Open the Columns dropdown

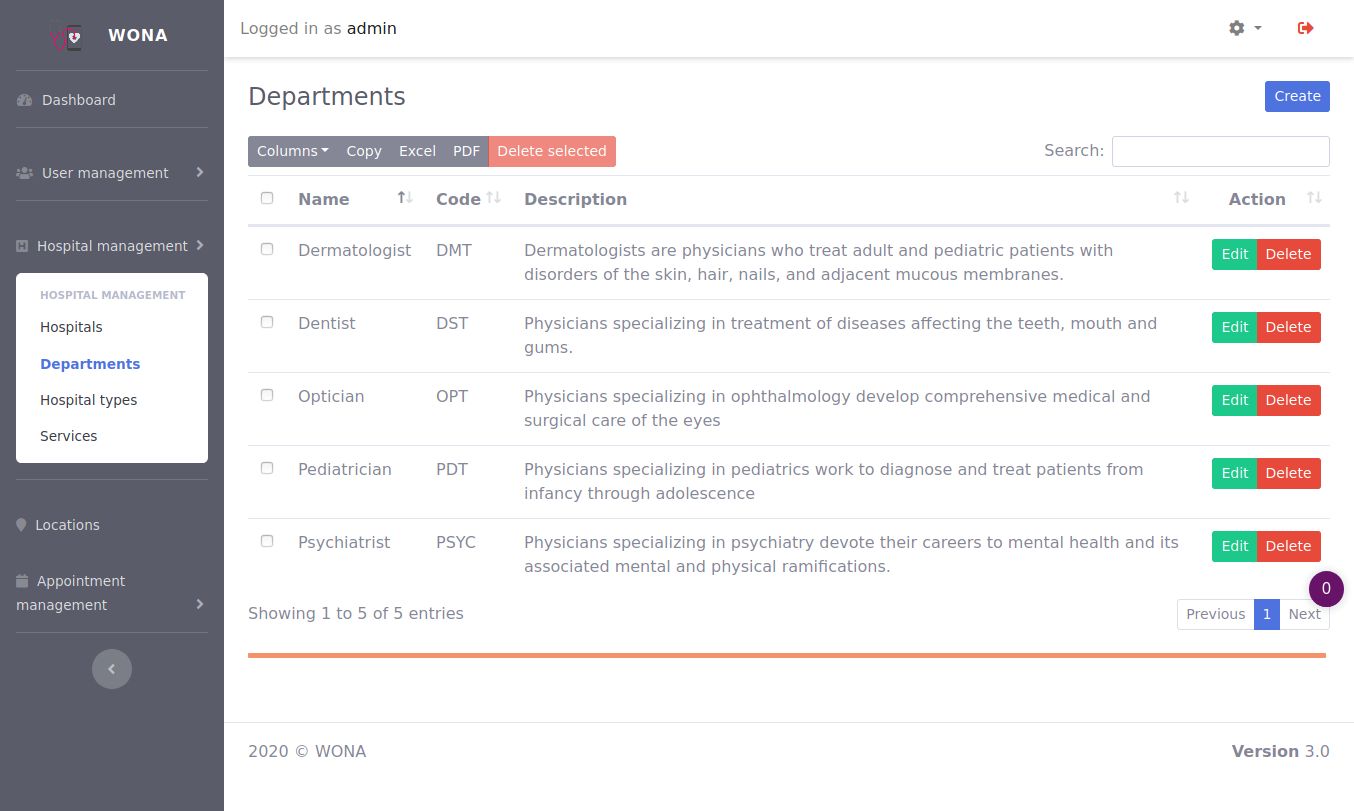click(293, 151)
